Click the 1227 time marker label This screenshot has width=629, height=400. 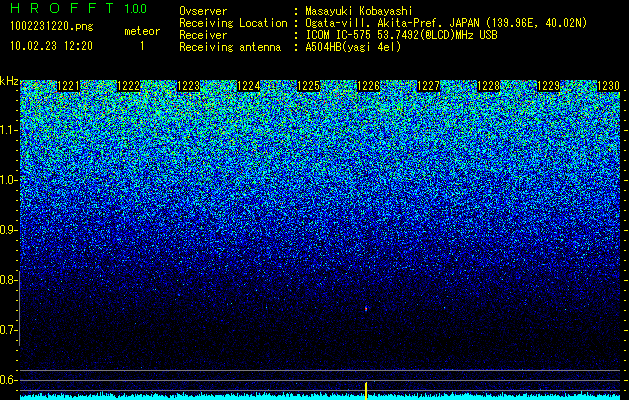(x=428, y=86)
